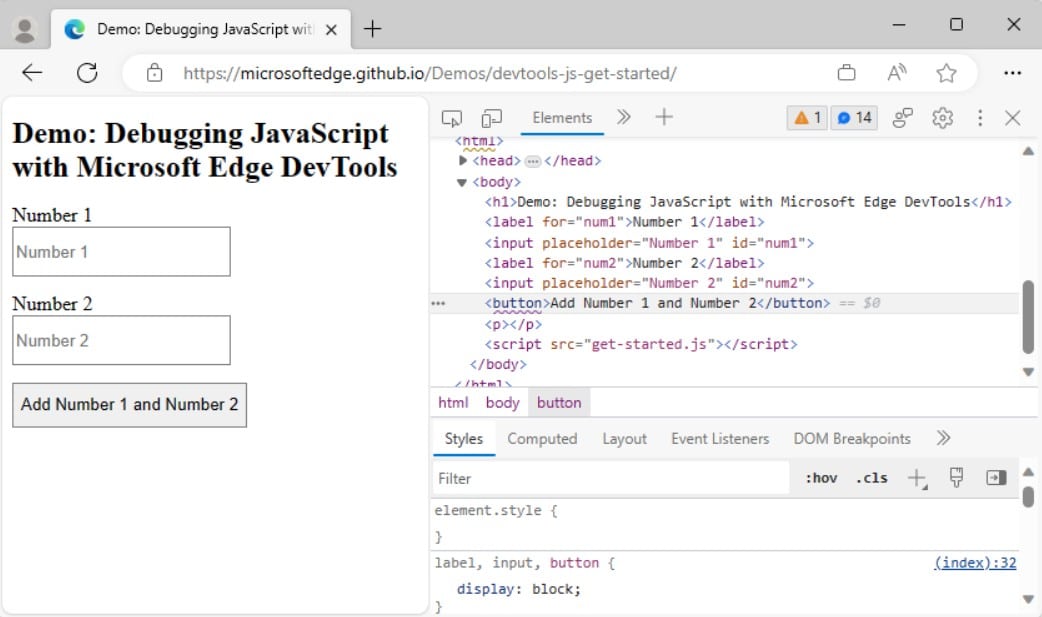The height and width of the screenshot is (617, 1042).
Task: Add a tool with DevTools plus icon
Action: click(663, 118)
